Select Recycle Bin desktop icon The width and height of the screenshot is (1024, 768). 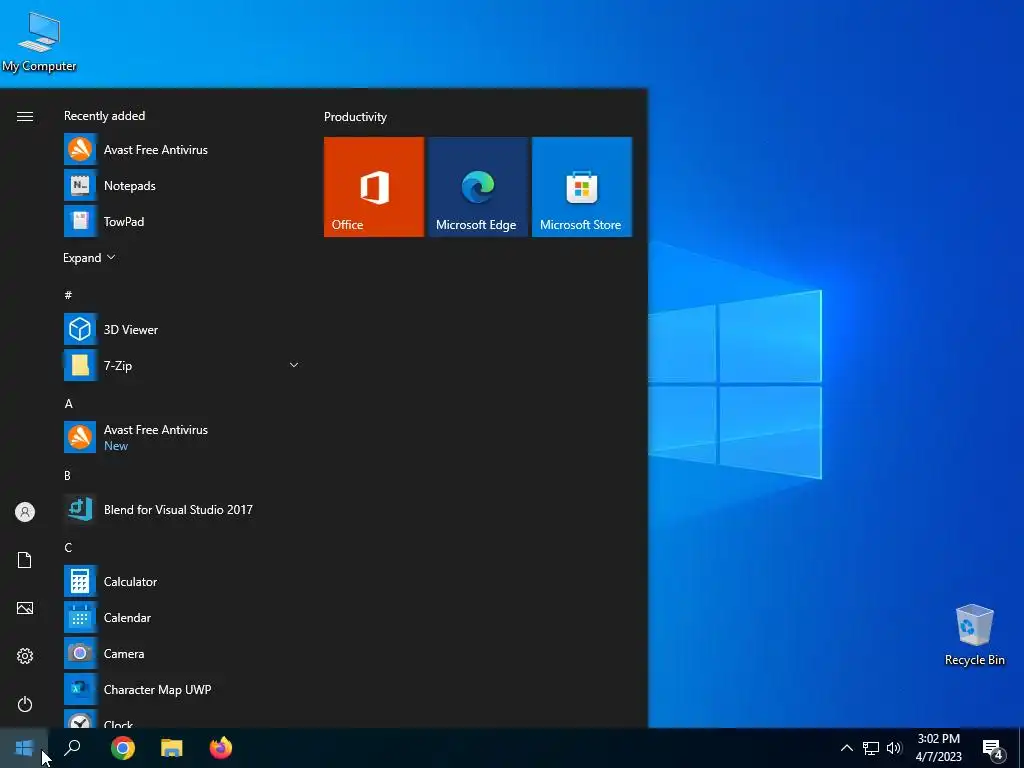click(x=974, y=635)
